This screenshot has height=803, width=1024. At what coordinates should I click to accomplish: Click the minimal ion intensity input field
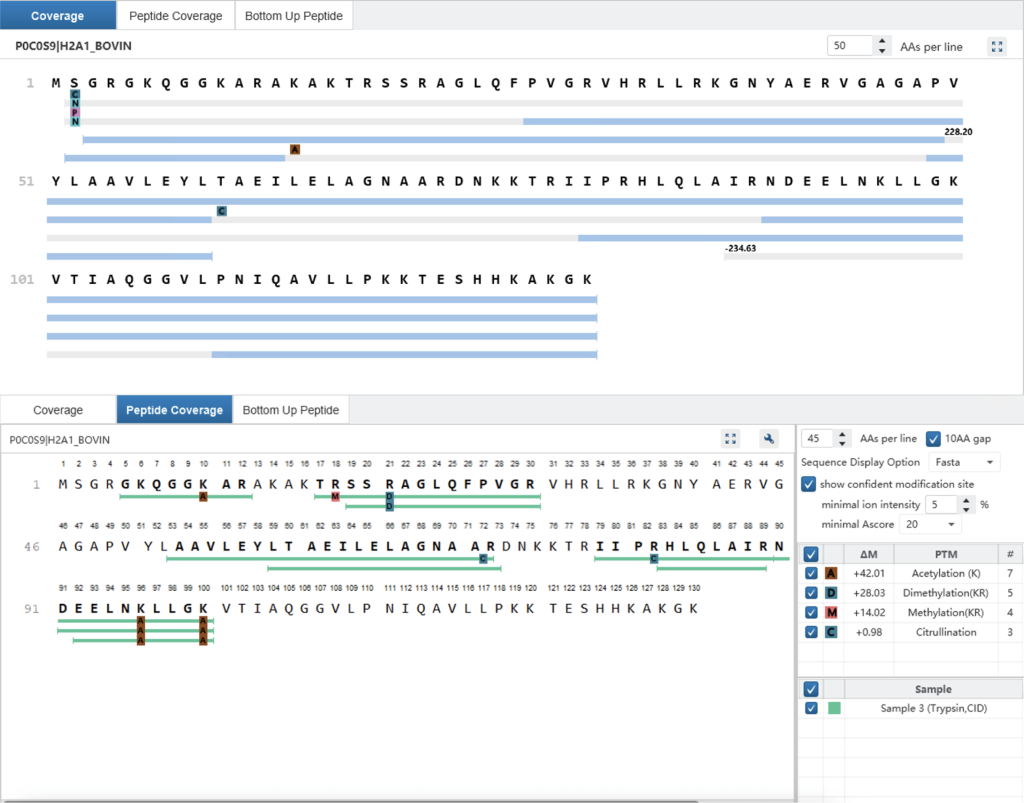(x=940, y=504)
